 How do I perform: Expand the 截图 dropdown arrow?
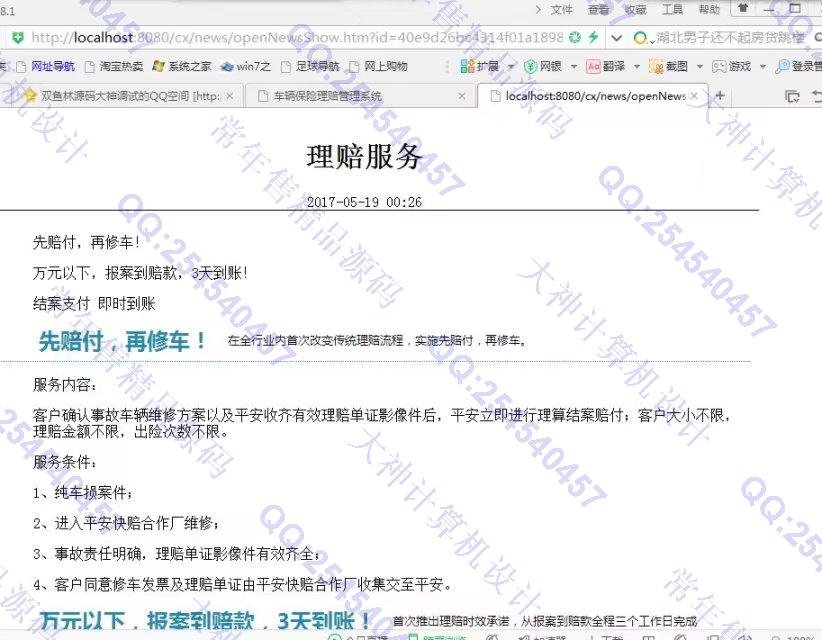click(700, 67)
